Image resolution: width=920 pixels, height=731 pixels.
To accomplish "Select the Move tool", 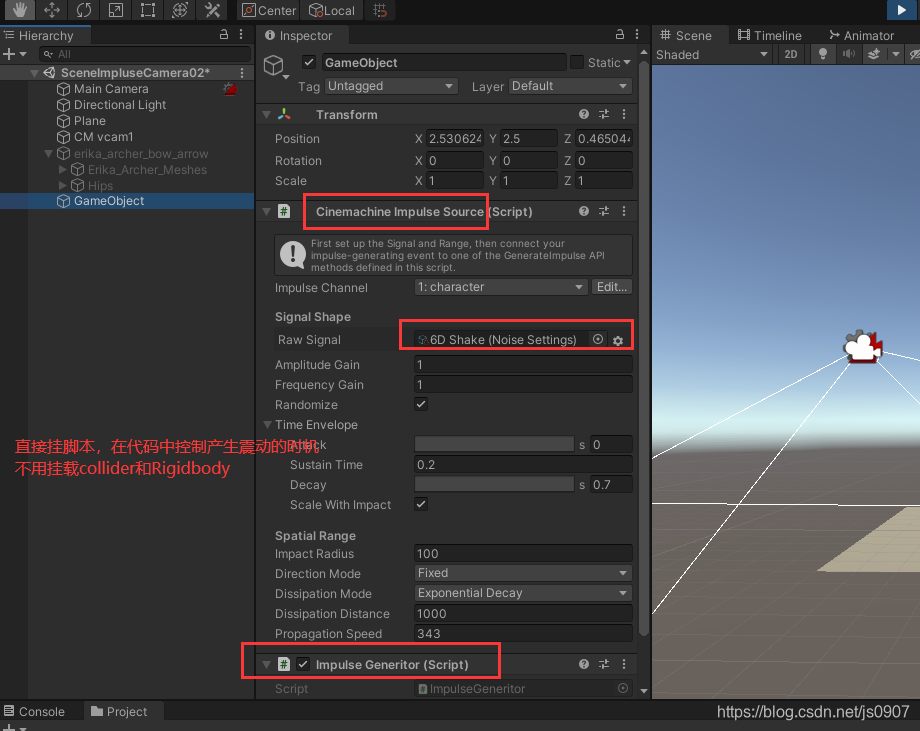I will (52, 9).
